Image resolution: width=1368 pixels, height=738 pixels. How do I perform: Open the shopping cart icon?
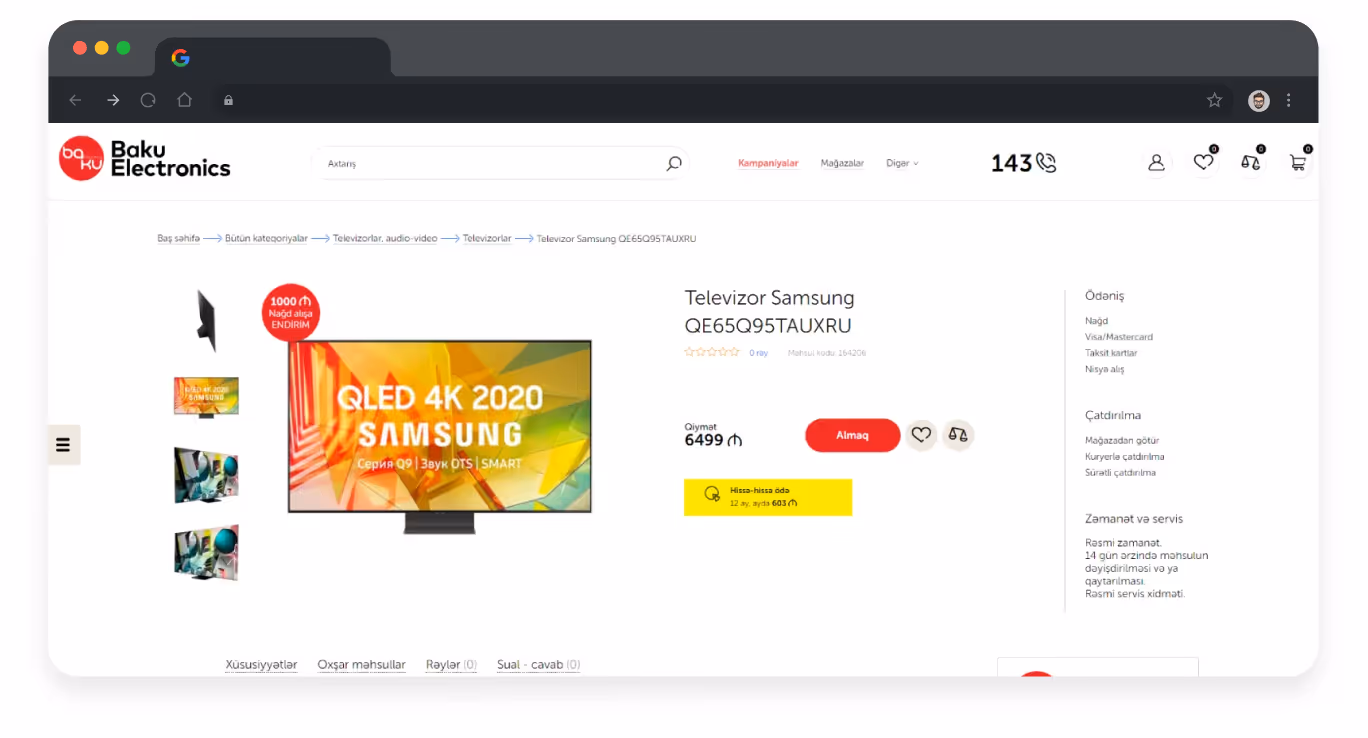pyautogui.click(x=1297, y=162)
